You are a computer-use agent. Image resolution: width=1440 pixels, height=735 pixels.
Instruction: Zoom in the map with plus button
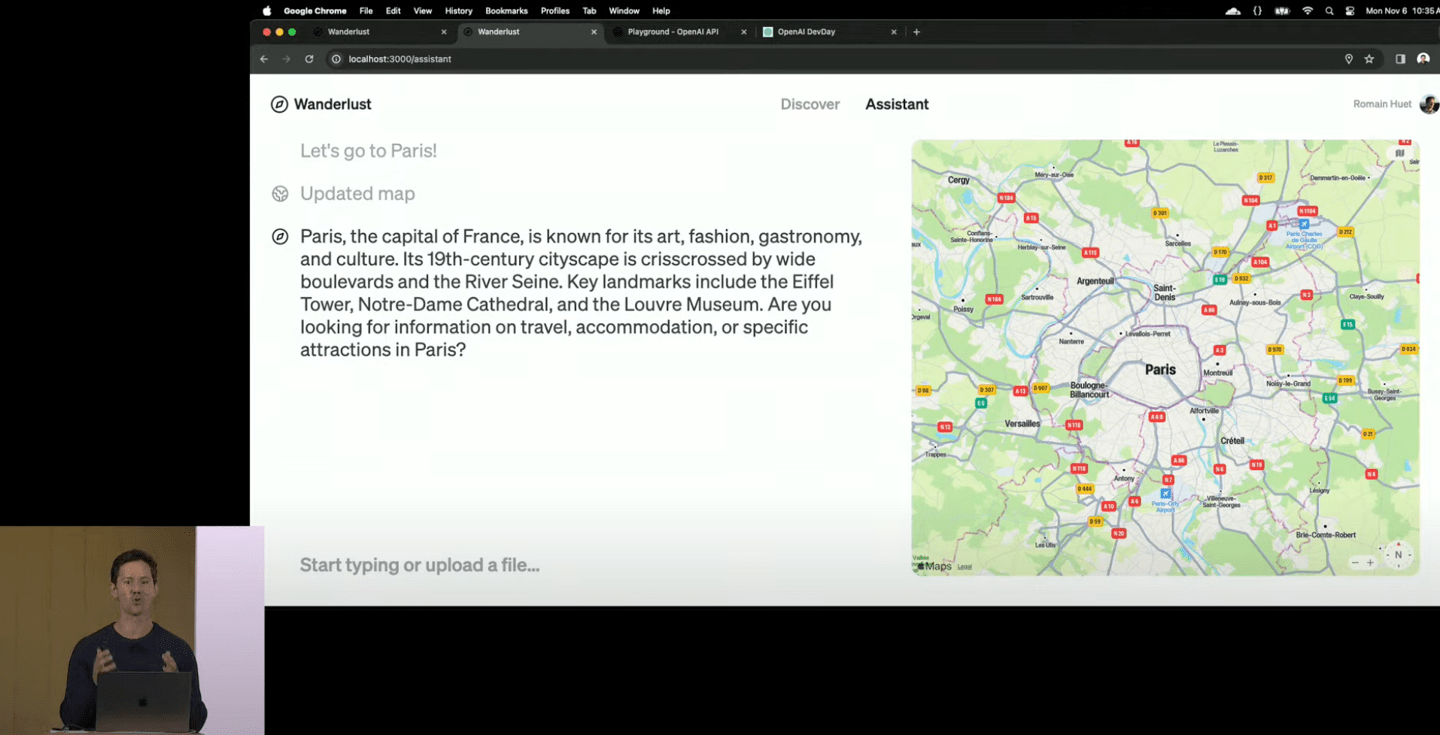pos(1370,563)
